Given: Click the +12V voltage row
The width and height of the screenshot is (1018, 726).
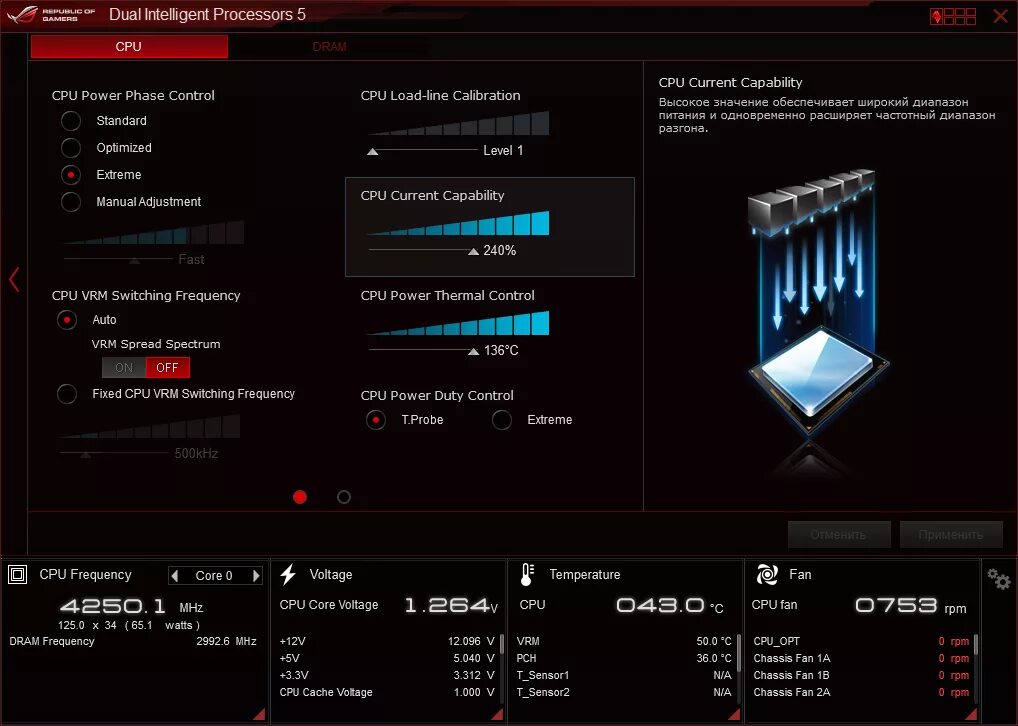Looking at the screenshot, I should 387,642.
